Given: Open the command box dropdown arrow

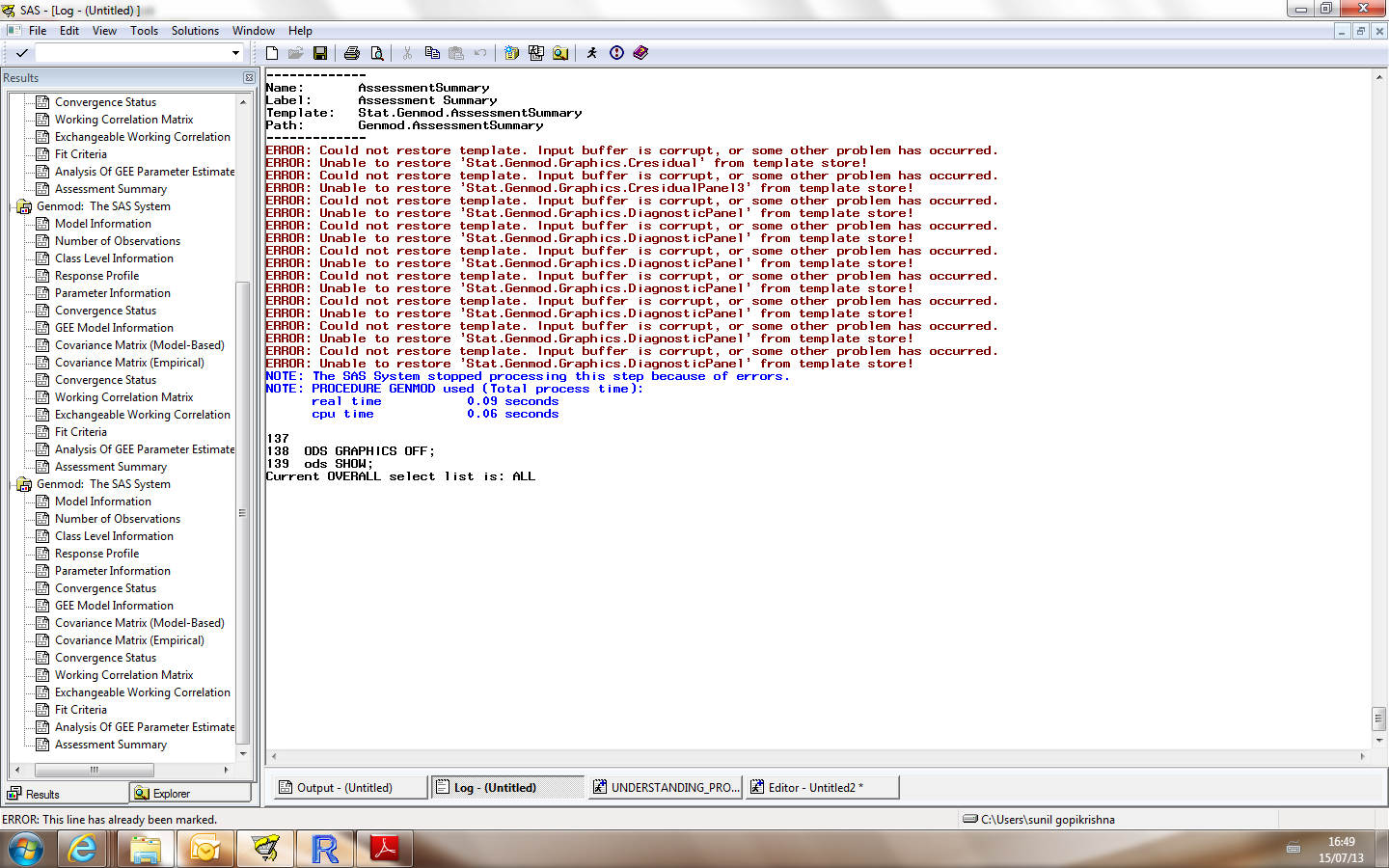Looking at the screenshot, I should pos(235,53).
